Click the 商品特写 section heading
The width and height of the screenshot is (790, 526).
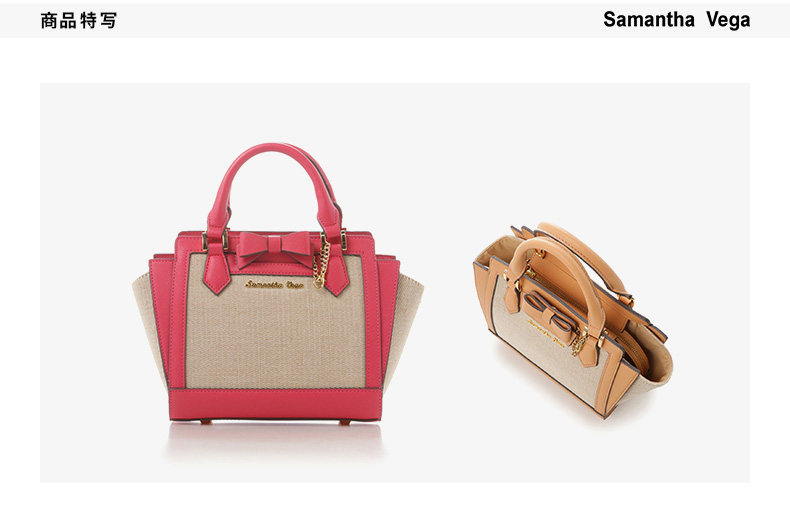coord(79,21)
